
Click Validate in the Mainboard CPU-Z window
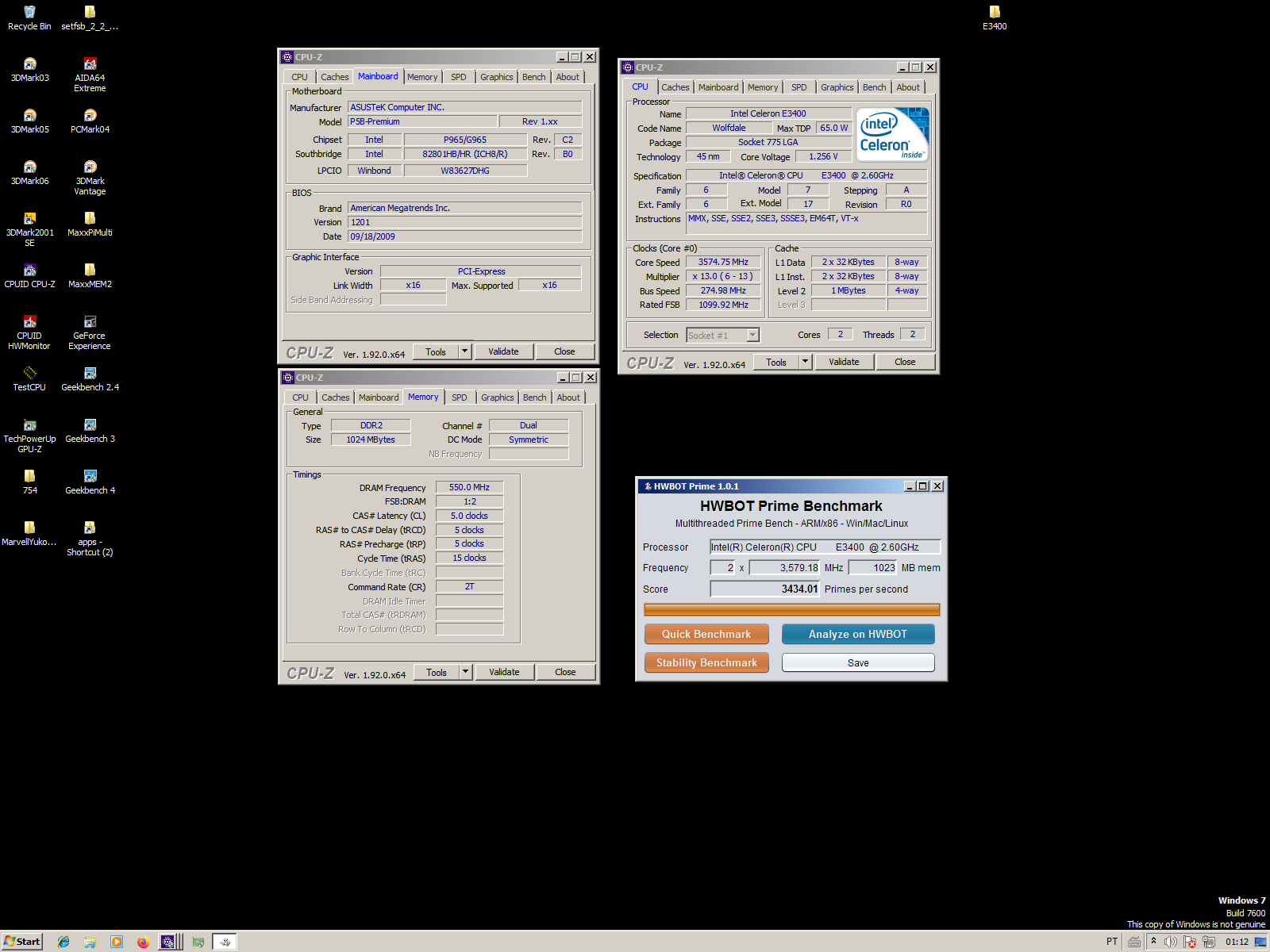(503, 351)
